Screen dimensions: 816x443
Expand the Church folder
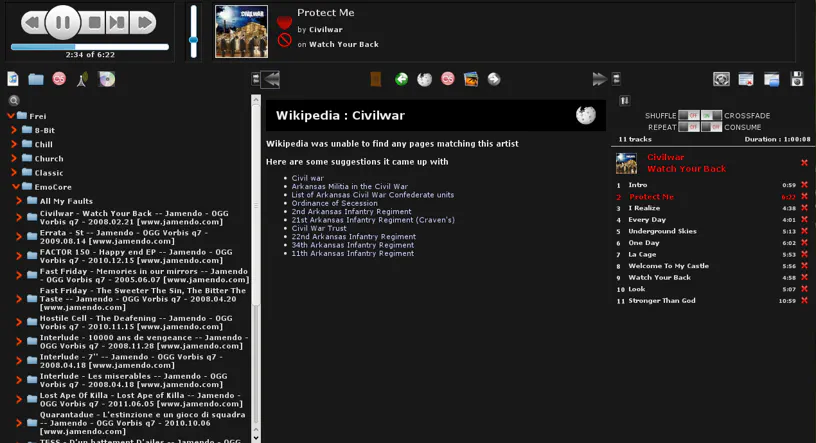tap(14, 158)
